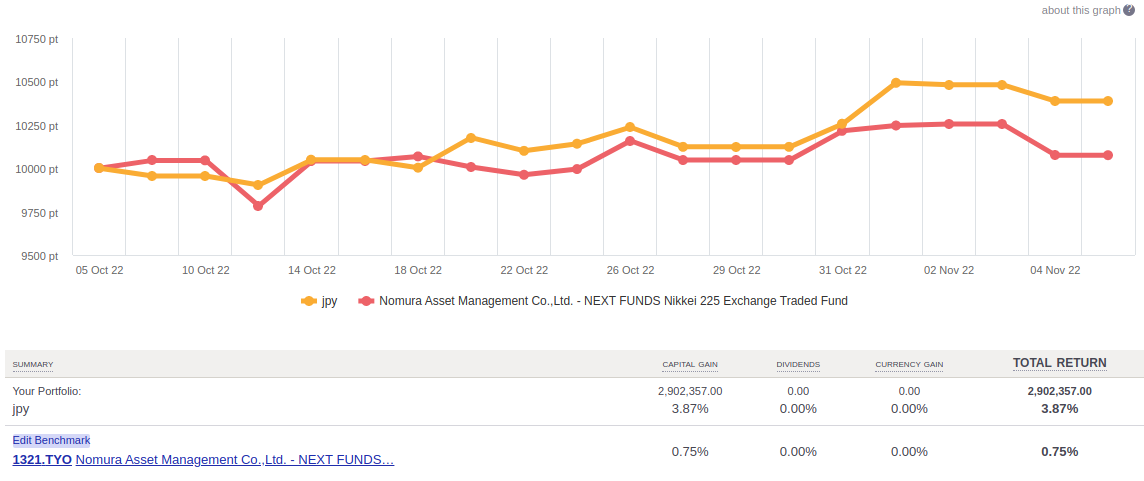Select the red Nomura point at 02 Nov 22
The width and height of the screenshot is (1144, 481).
(x=949, y=124)
